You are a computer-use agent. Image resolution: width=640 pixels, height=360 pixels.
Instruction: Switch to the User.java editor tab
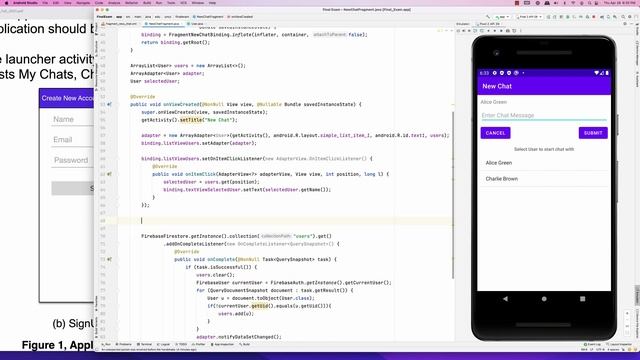(x=195, y=24)
